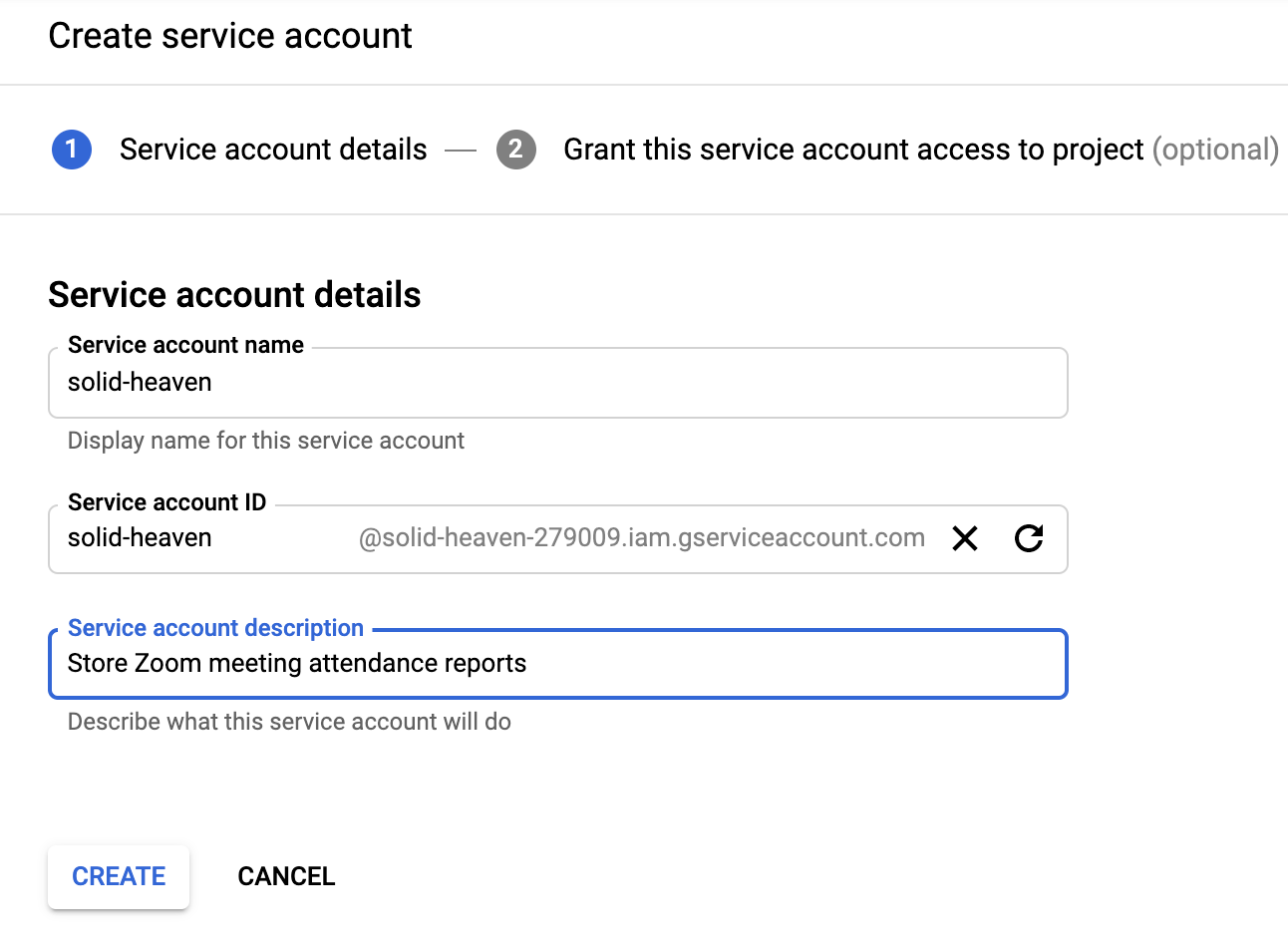Click the blue 'Service account description' label

[x=215, y=628]
